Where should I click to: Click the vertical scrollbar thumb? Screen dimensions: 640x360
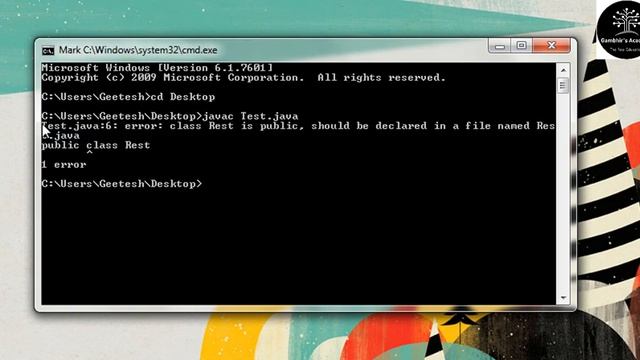click(563, 85)
